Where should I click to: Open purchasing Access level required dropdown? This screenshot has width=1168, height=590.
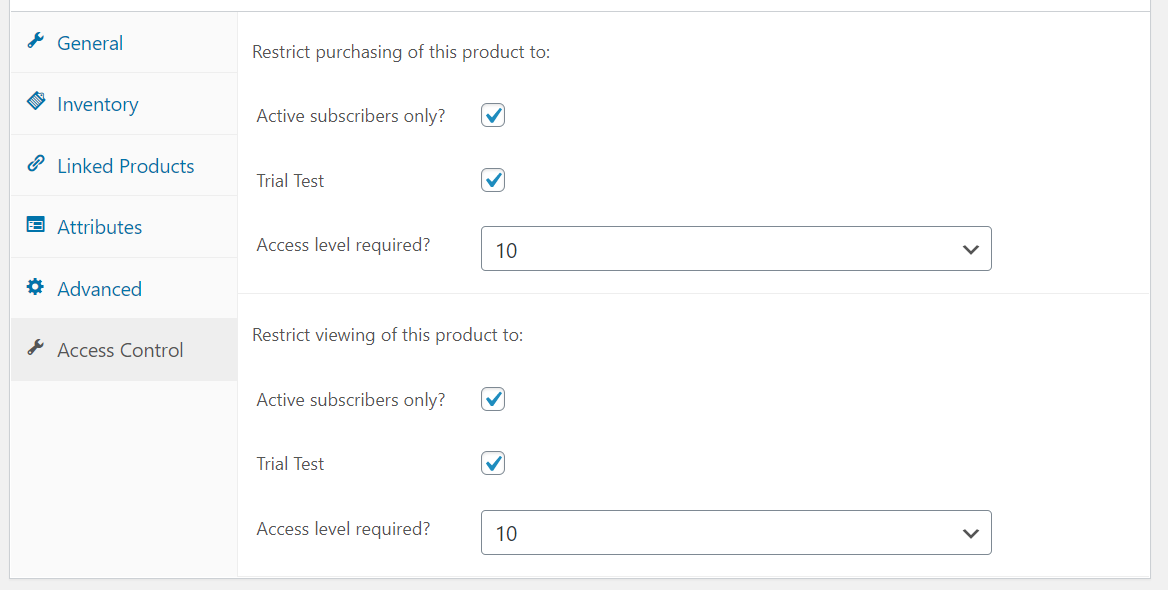click(735, 249)
